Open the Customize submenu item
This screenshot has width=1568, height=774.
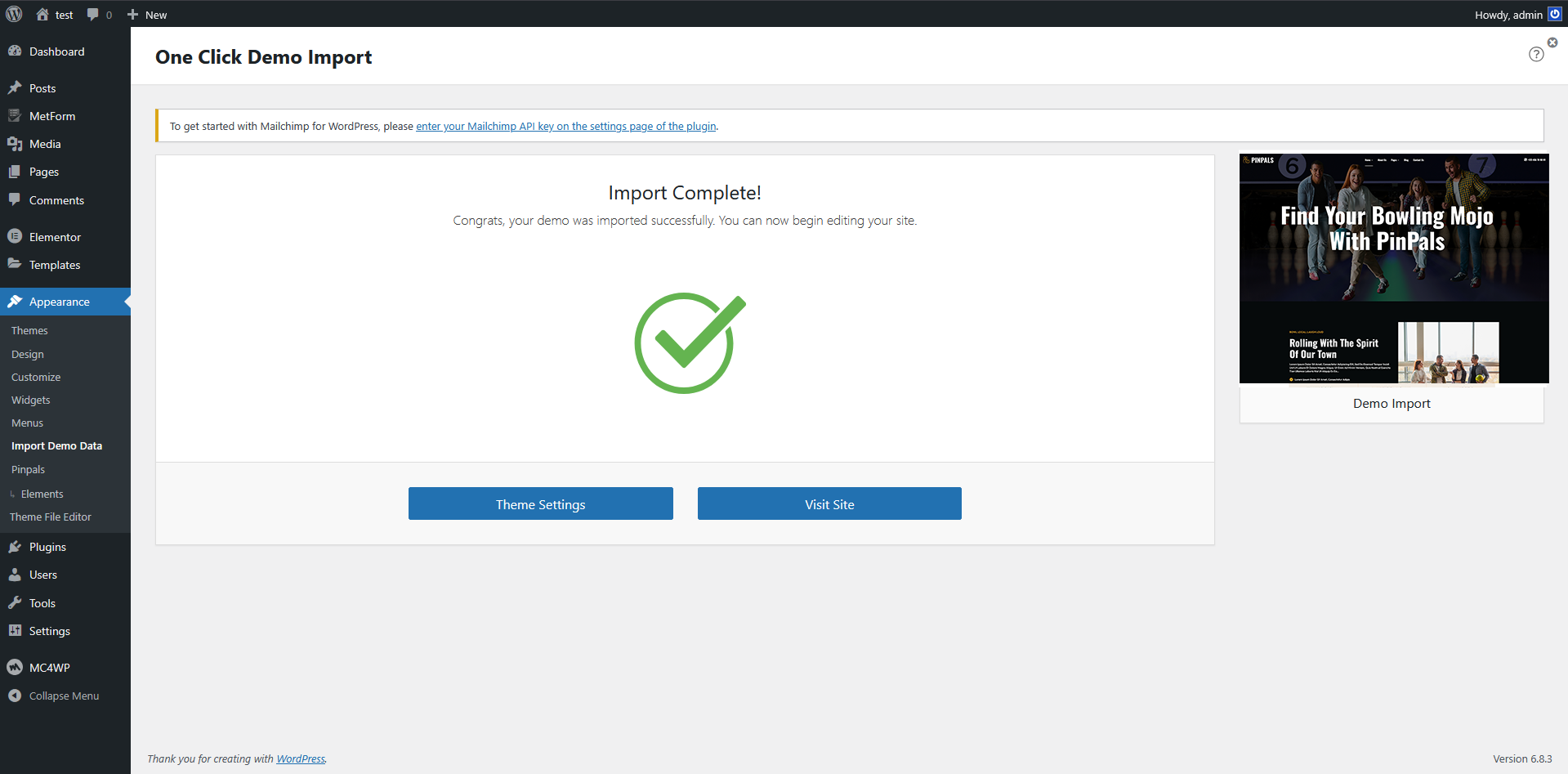pyautogui.click(x=36, y=378)
